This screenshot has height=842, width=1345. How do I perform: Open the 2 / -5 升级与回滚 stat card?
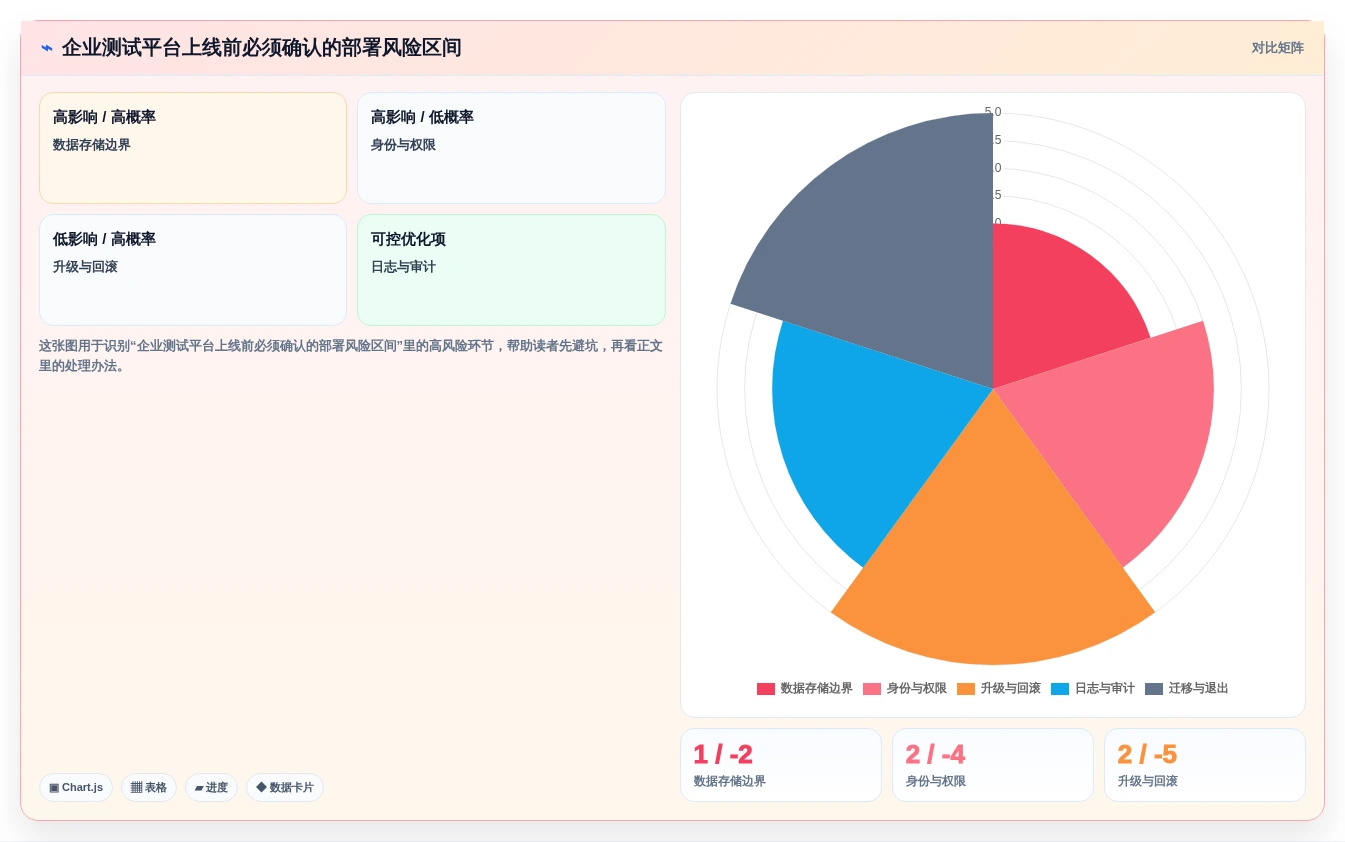1205,765
